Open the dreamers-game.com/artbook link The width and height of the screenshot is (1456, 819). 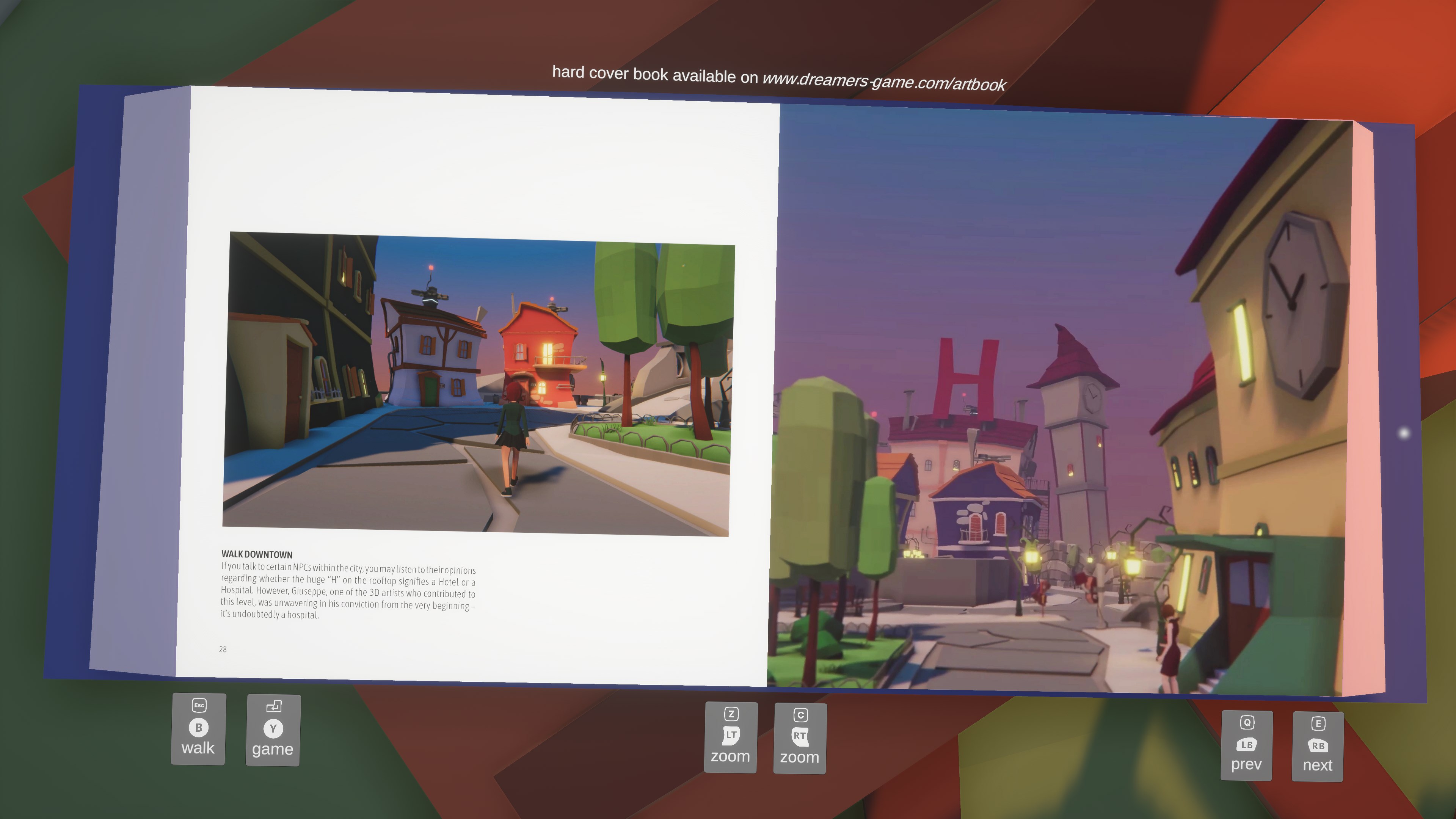click(884, 82)
